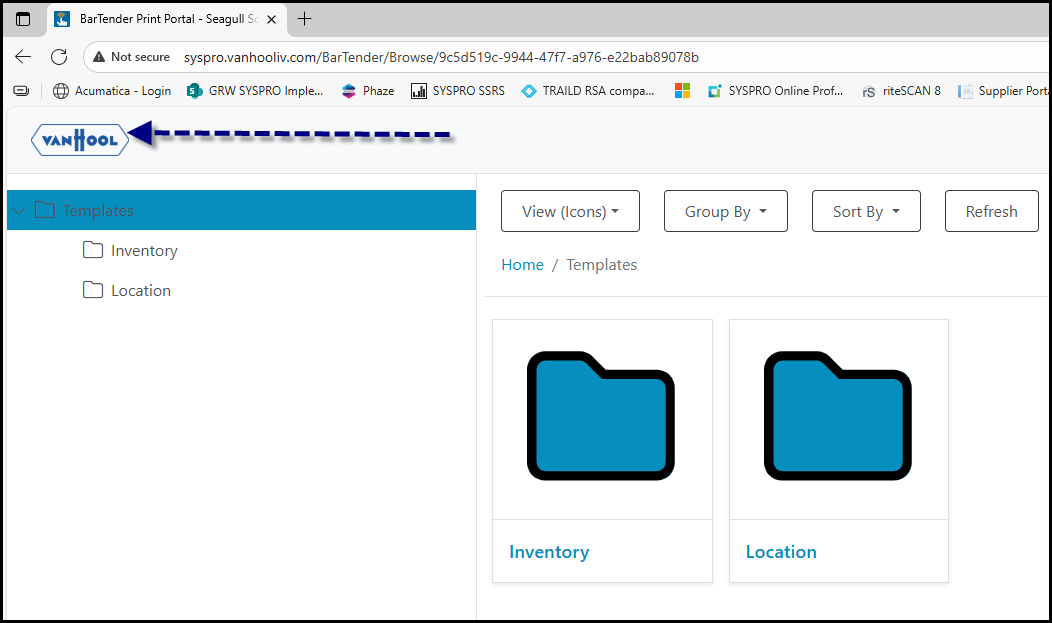
Task: Click the Van Hool logo
Action: pyautogui.click(x=80, y=140)
